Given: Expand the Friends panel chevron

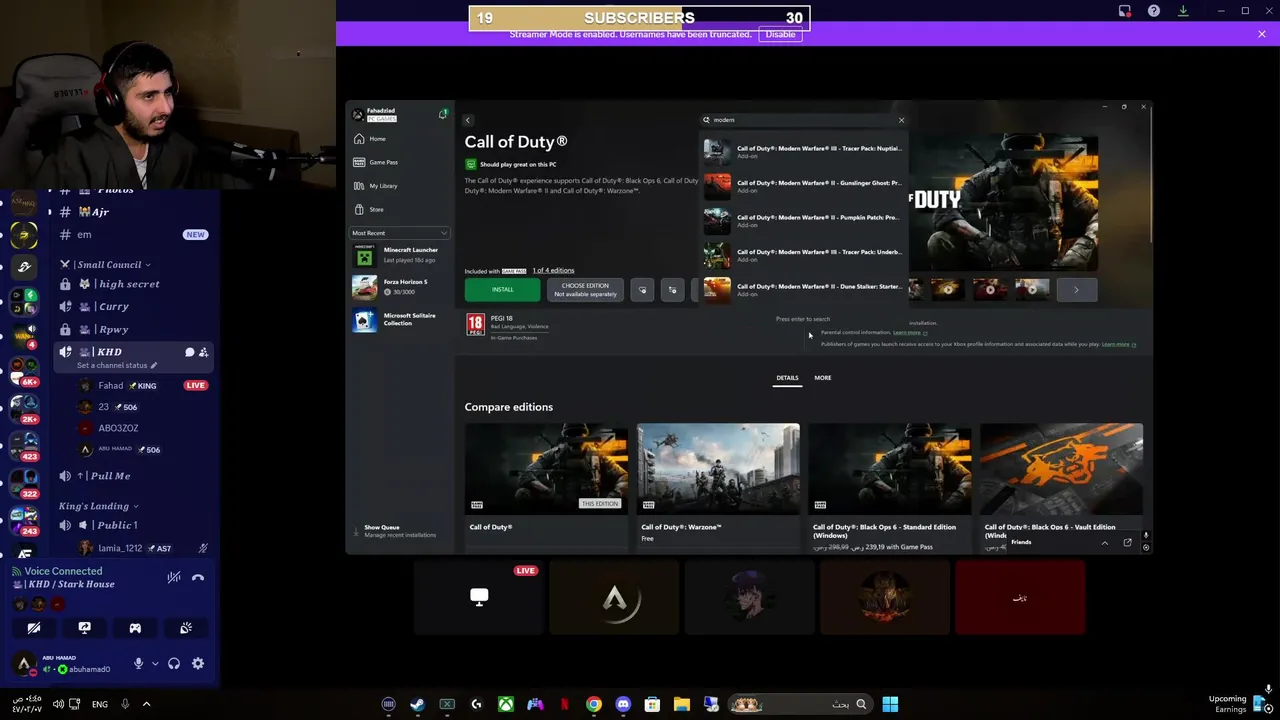Looking at the screenshot, I should [x=1105, y=543].
